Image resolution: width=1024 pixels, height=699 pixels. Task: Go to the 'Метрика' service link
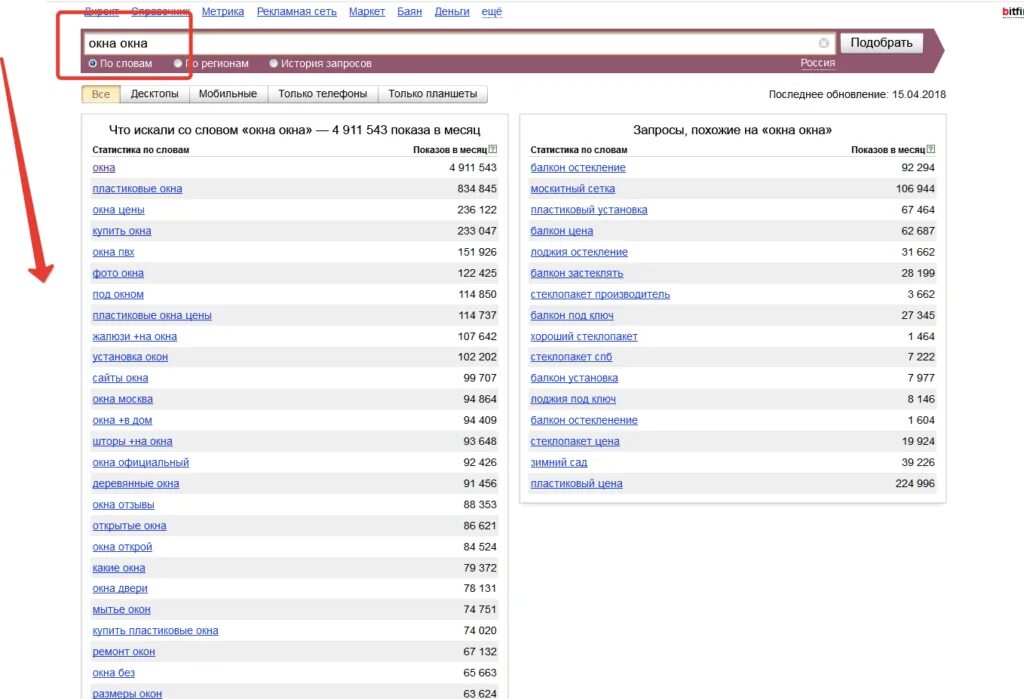223,12
